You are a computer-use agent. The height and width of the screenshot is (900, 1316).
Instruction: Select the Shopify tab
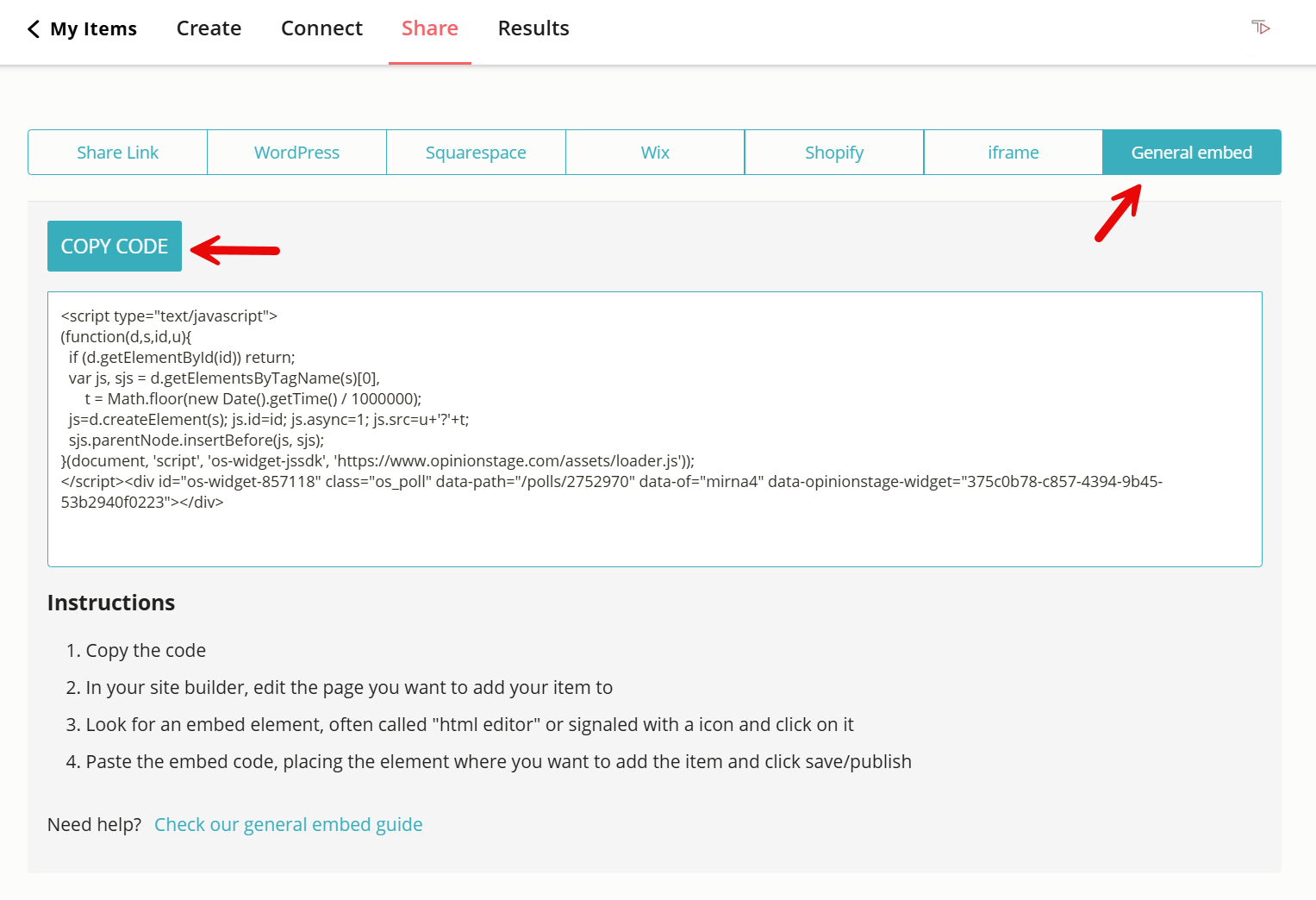833,152
